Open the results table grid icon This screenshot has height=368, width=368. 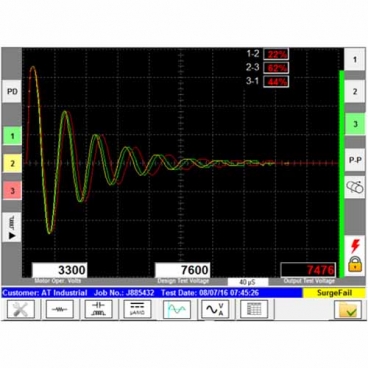tap(254, 309)
